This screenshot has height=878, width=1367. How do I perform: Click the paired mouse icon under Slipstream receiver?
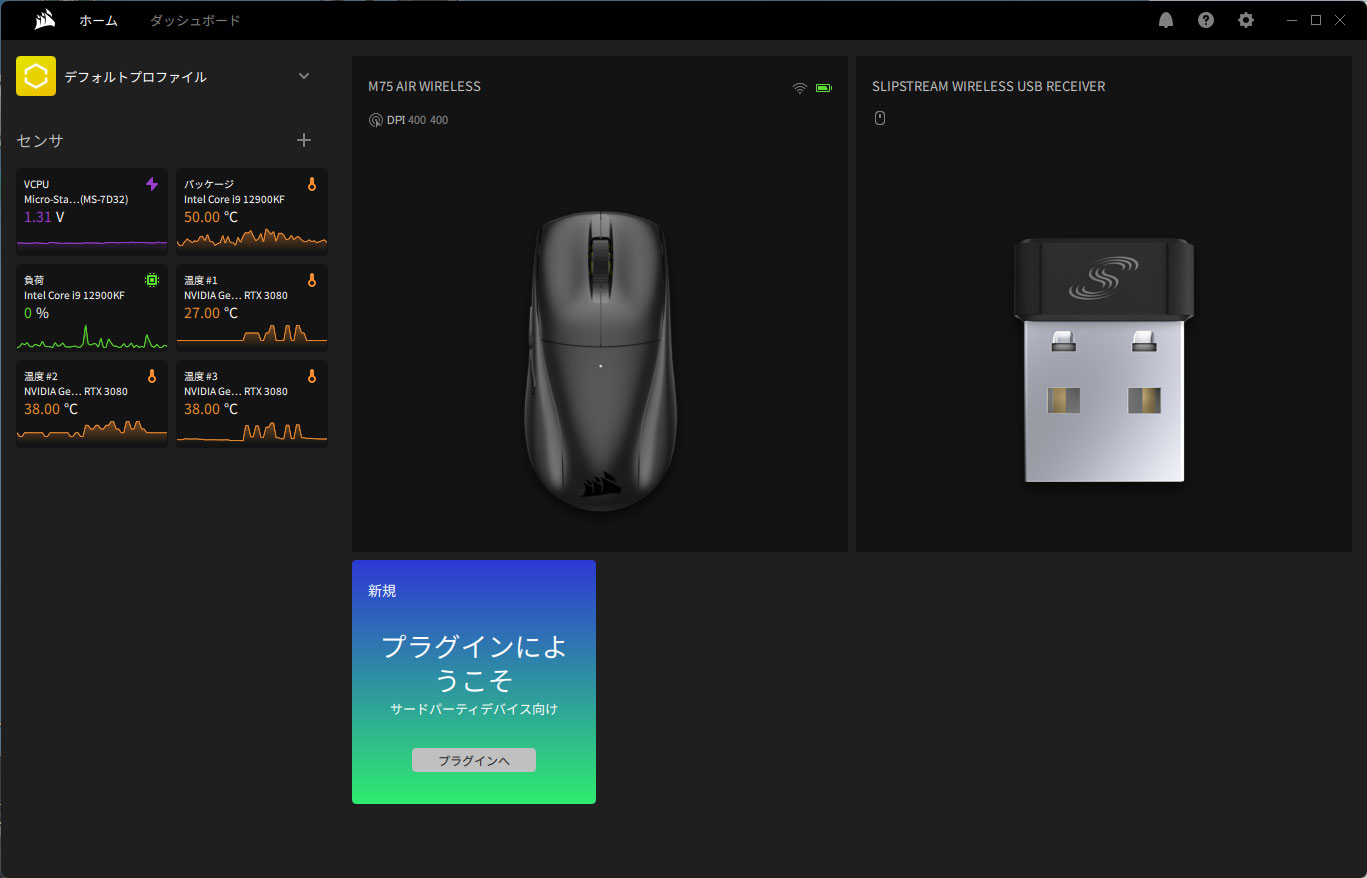click(880, 118)
